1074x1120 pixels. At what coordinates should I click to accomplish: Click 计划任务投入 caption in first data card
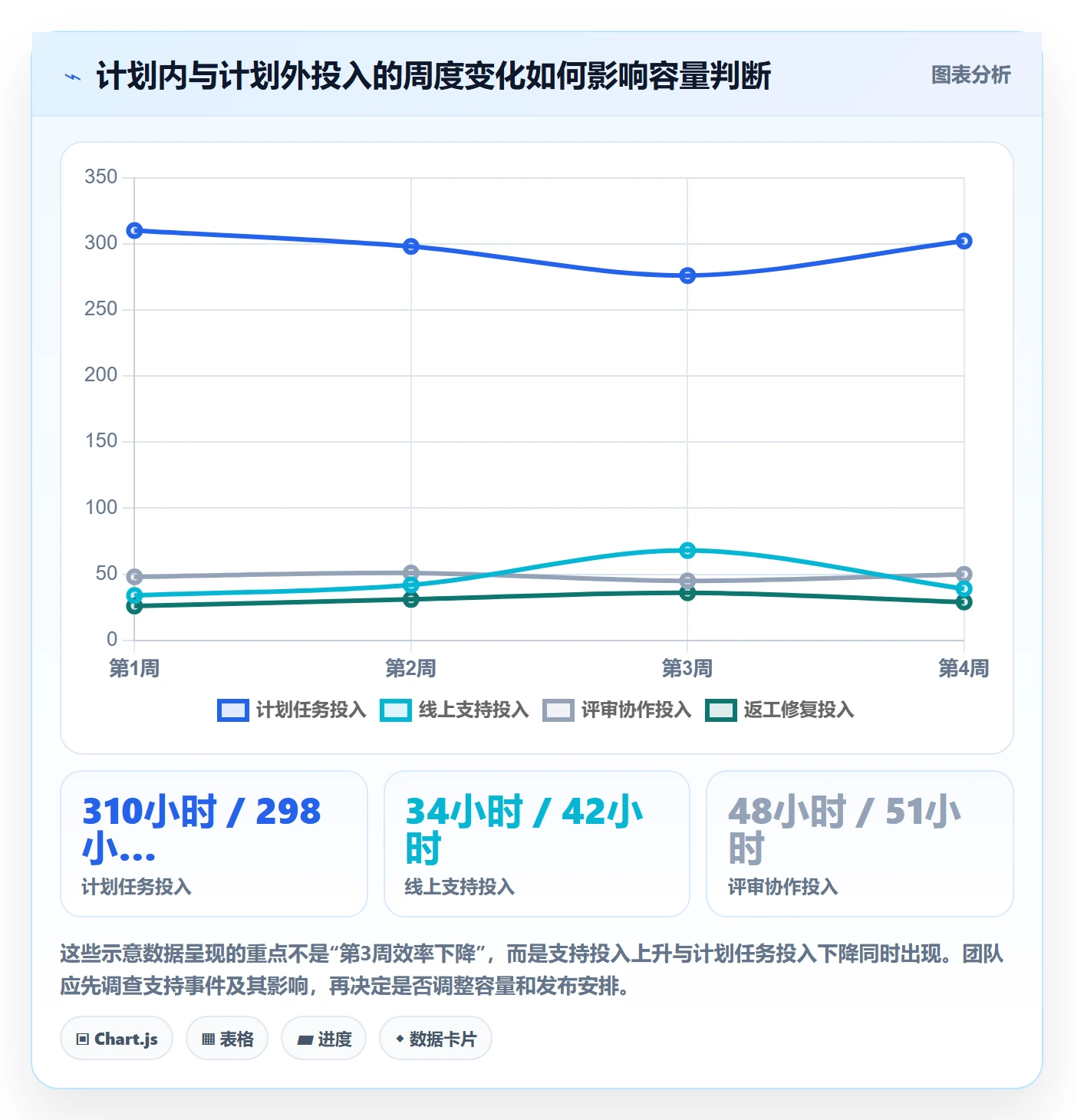[x=137, y=887]
